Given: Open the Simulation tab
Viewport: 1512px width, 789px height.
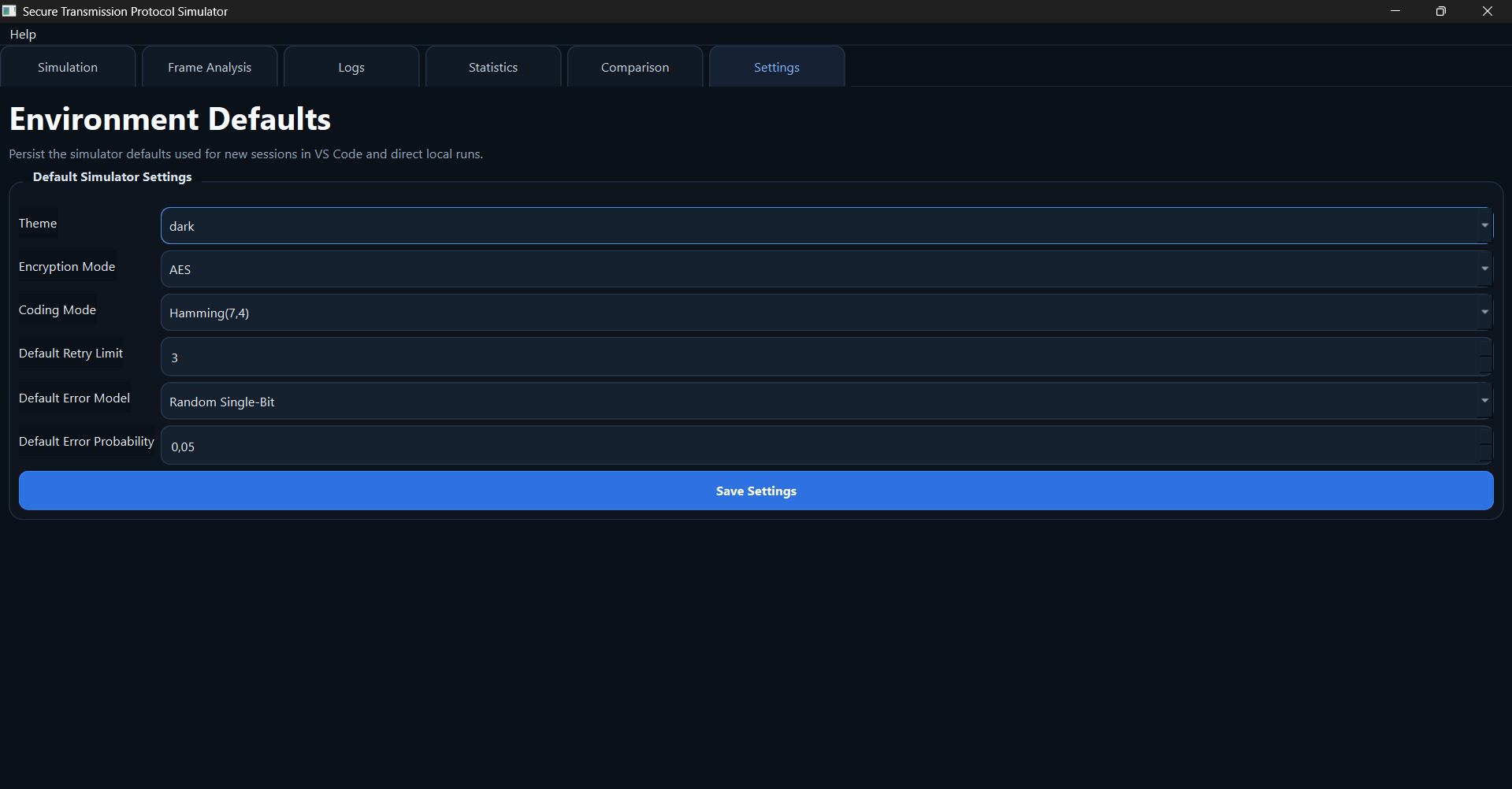Looking at the screenshot, I should coord(68,67).
